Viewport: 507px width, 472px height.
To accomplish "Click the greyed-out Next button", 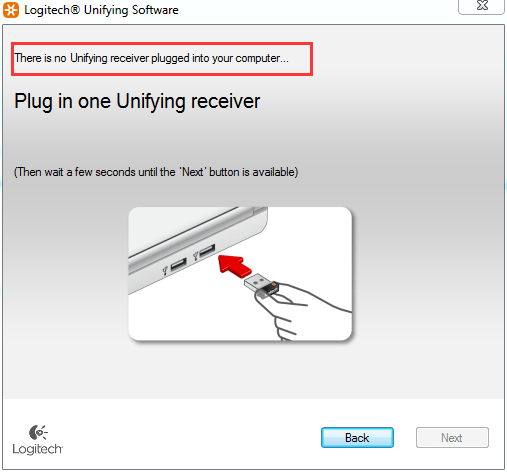I will (452, 437).
